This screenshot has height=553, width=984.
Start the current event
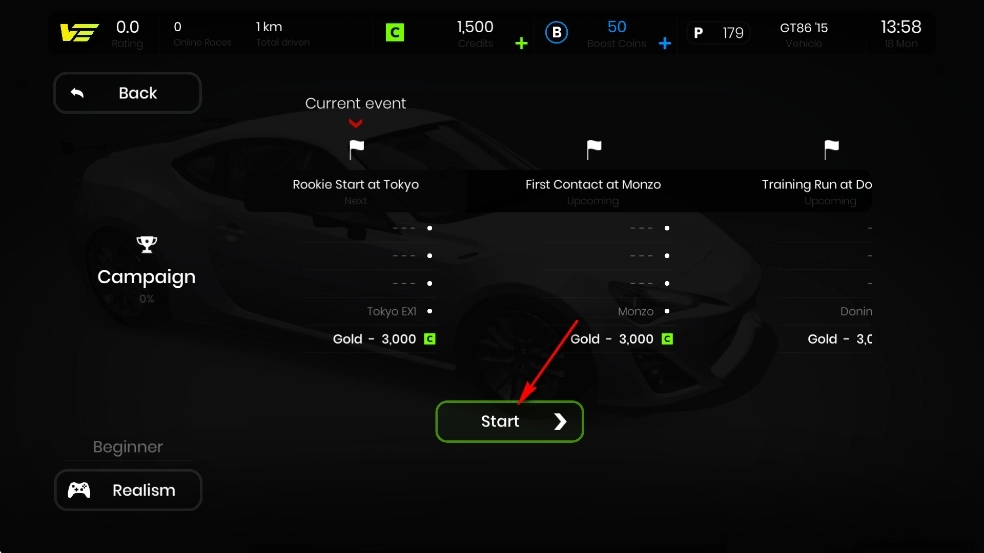(510, 421)
